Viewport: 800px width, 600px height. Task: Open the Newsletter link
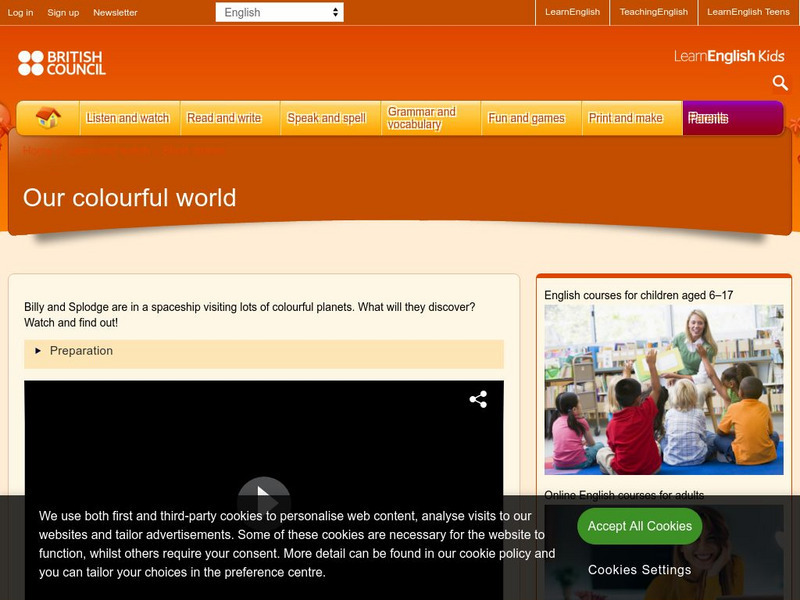pos(115,13)
